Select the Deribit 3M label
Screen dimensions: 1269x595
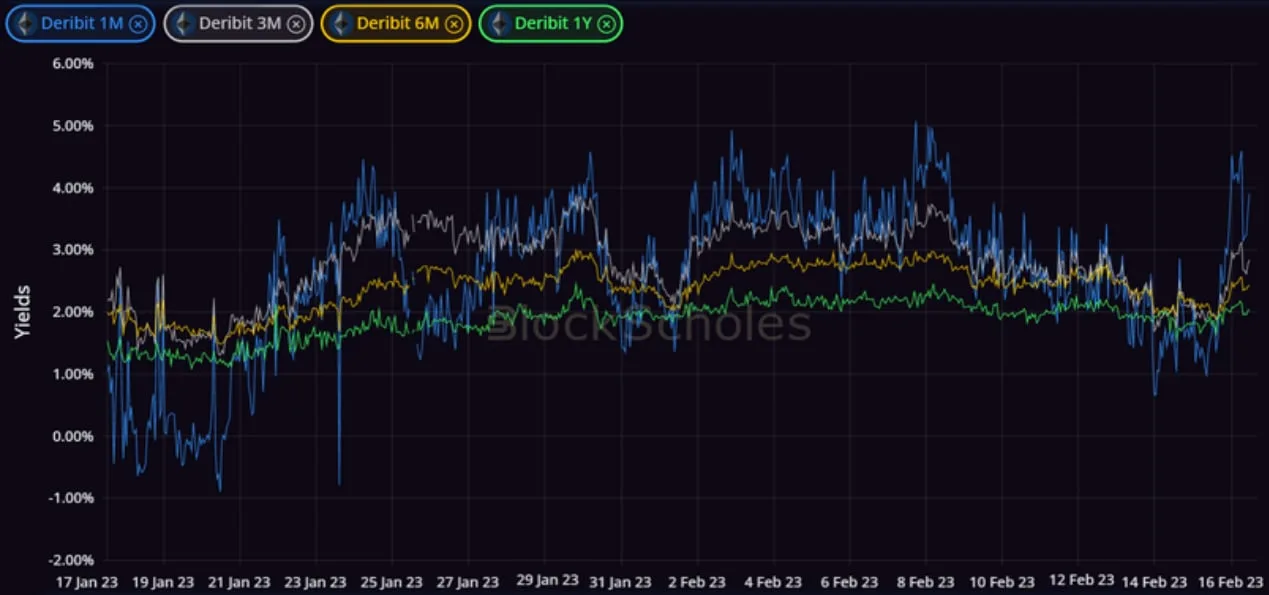click(239, 24)
